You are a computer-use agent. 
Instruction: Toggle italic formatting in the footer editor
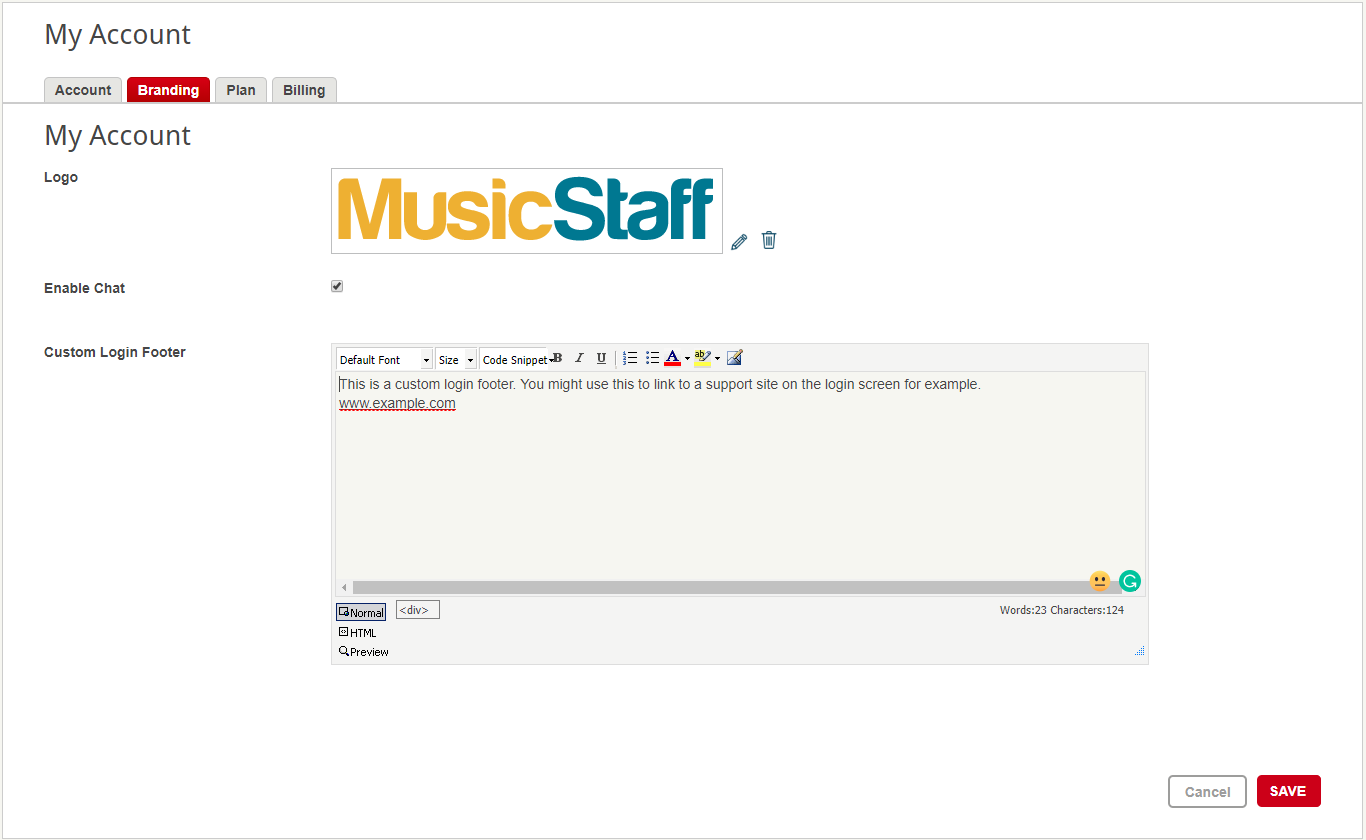579,358
